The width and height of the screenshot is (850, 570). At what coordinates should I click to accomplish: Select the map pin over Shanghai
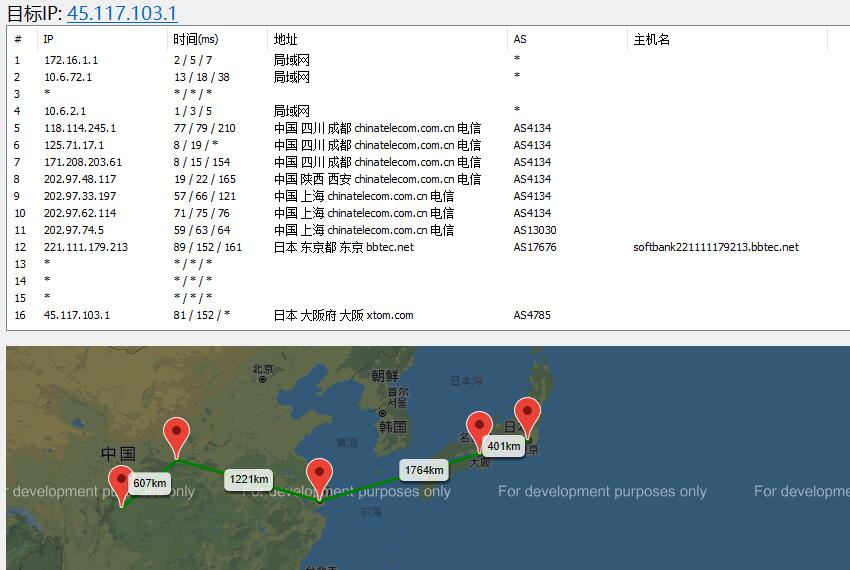[x=319, y=478]
